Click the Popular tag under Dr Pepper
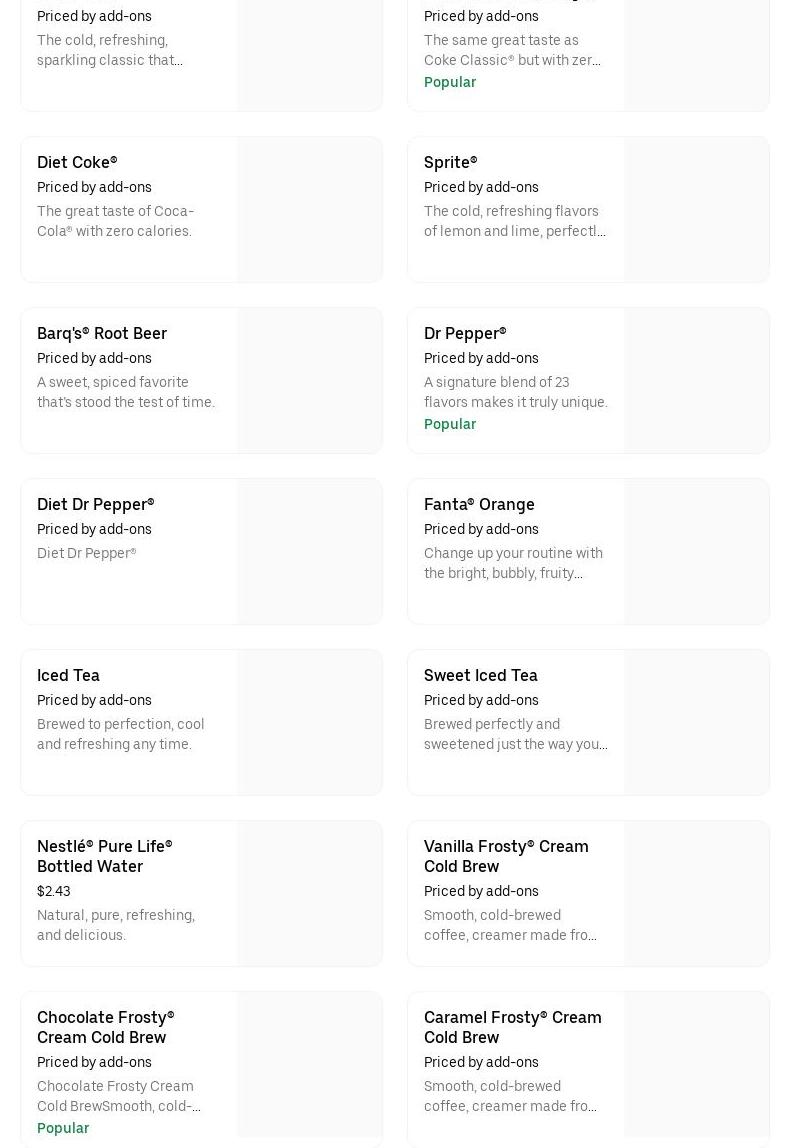 click(450, 424)
